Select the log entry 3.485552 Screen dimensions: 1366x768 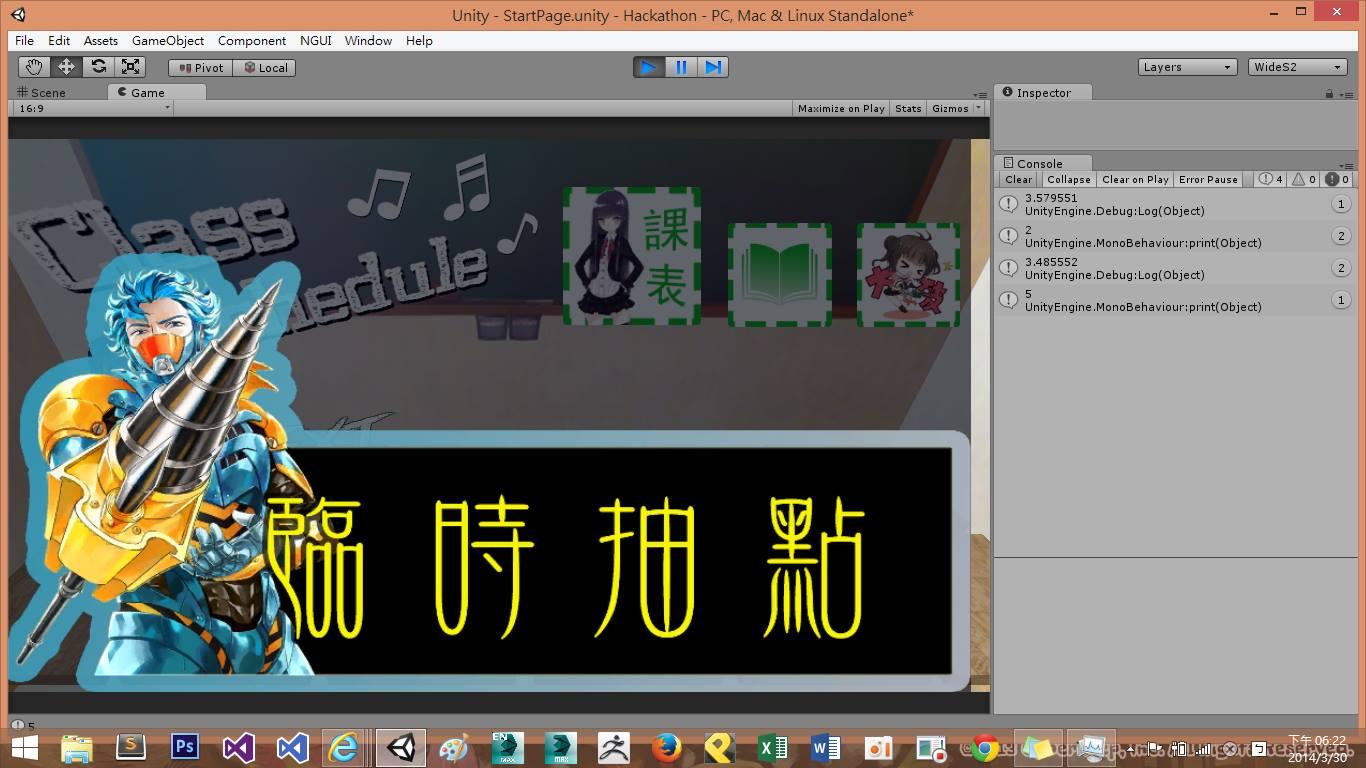click(1175, 268)
